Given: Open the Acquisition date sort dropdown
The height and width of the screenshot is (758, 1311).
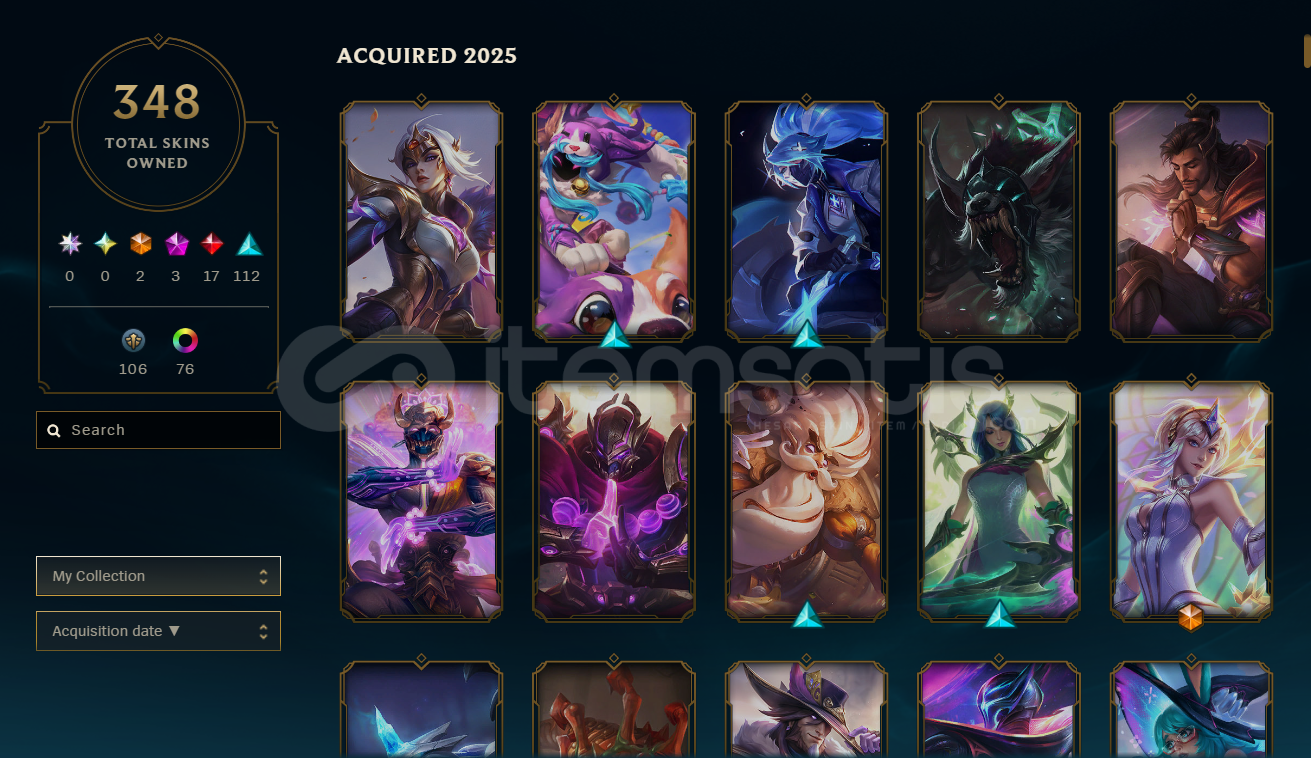Looking at the screenshot, I should point(158,631).
